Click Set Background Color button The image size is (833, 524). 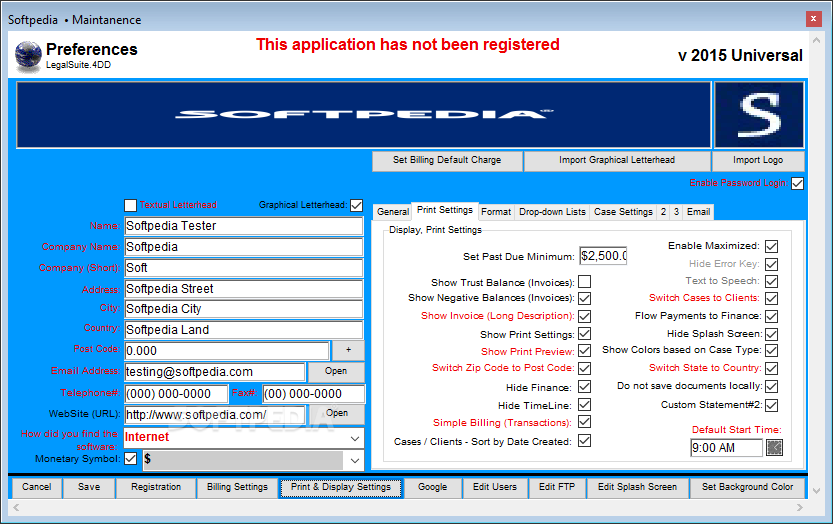coord(747,487)
